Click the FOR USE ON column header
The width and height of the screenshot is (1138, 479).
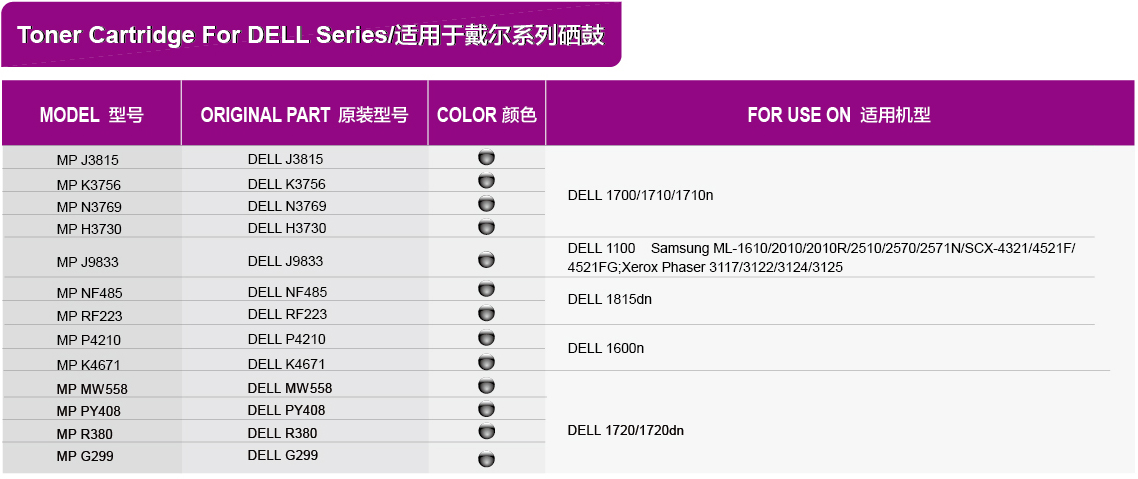coord(839,115)
